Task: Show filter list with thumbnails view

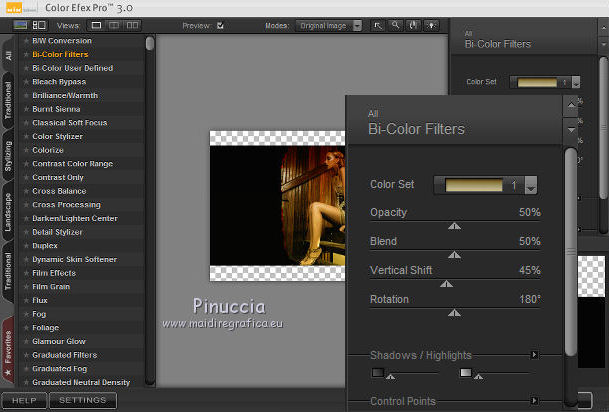Action: tap(38, 24)
